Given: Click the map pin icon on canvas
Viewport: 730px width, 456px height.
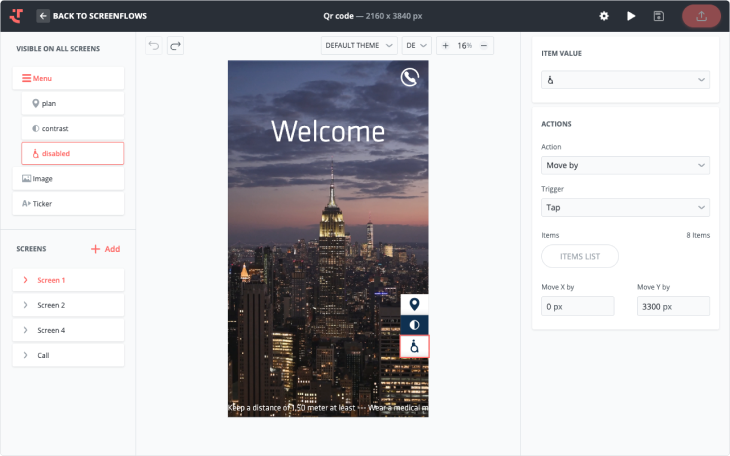Looking at the screenshot, I should [414, 304].
